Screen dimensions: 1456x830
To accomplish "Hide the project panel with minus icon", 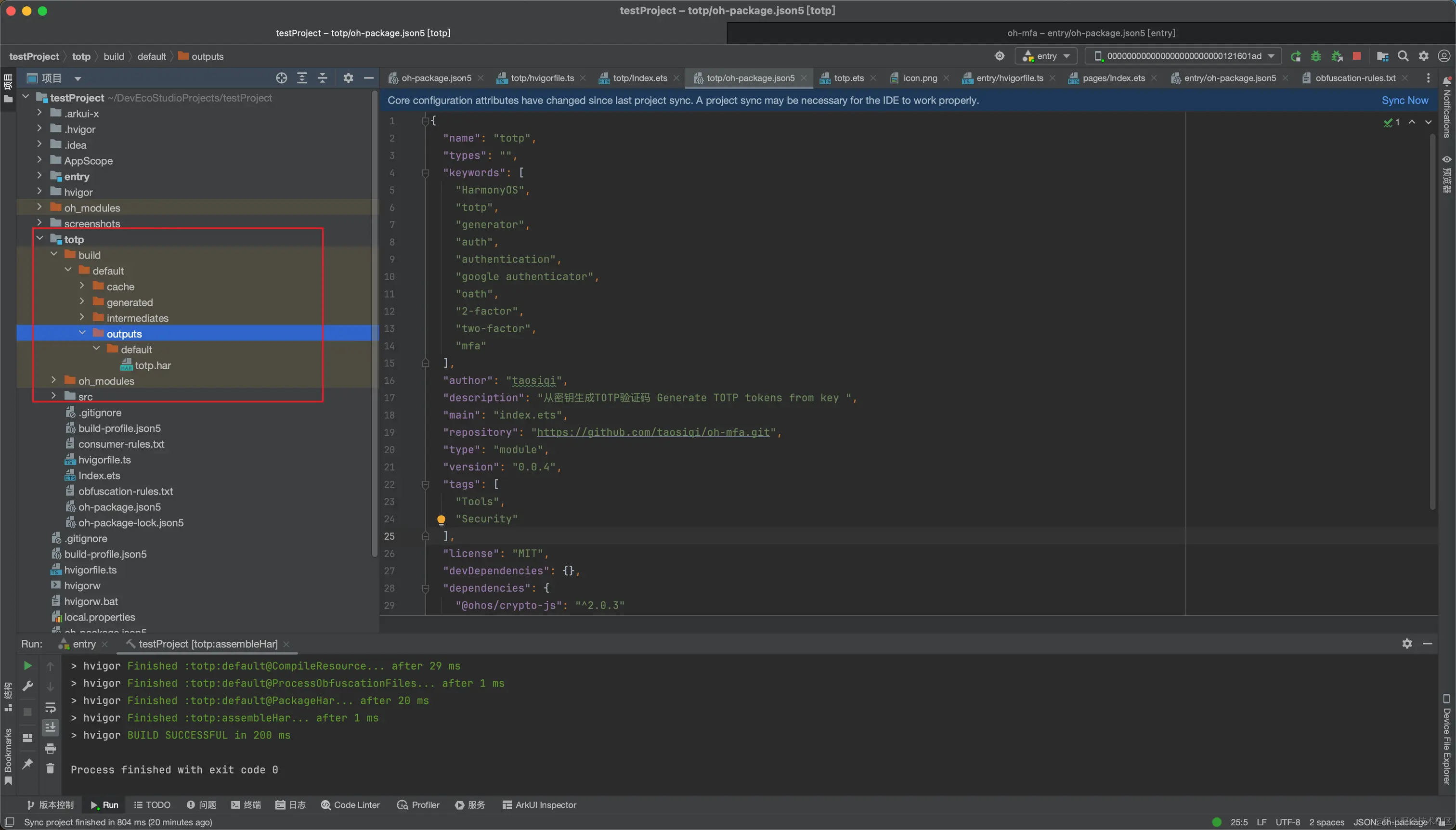I will point(369,78).
